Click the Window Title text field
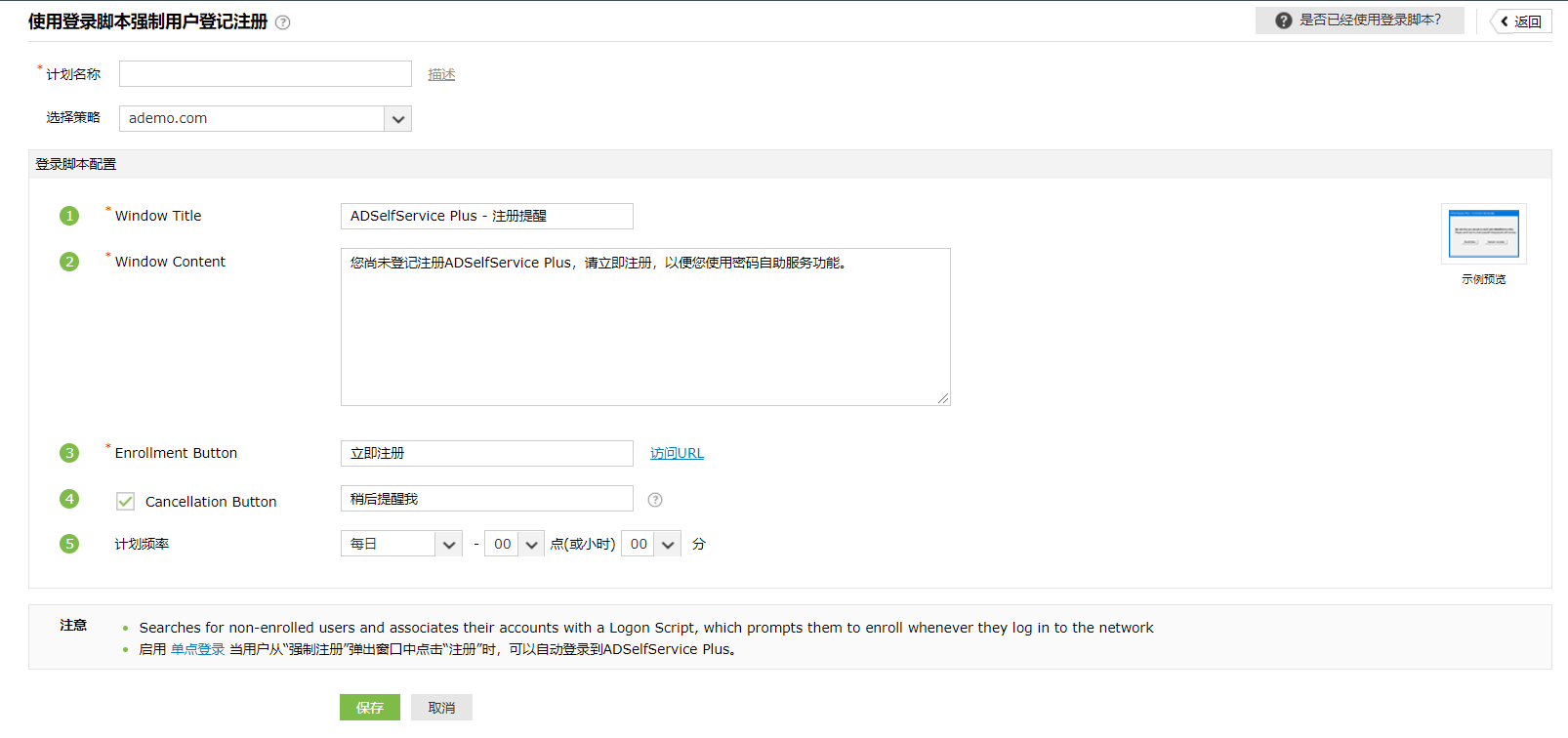 click(x=487, y=216)
